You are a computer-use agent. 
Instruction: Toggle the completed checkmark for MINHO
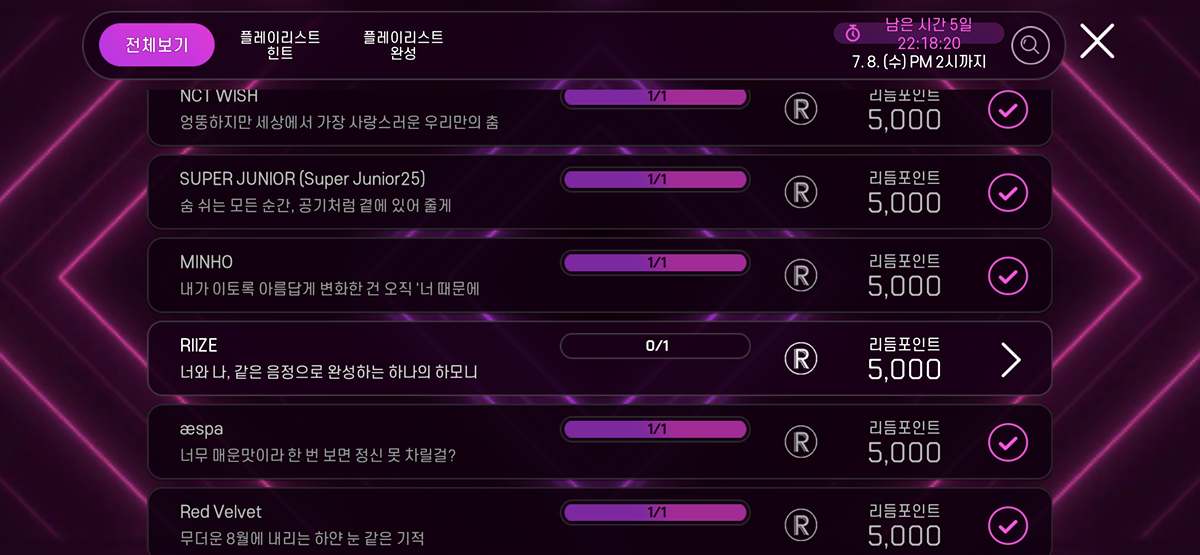coord(1008,275)
